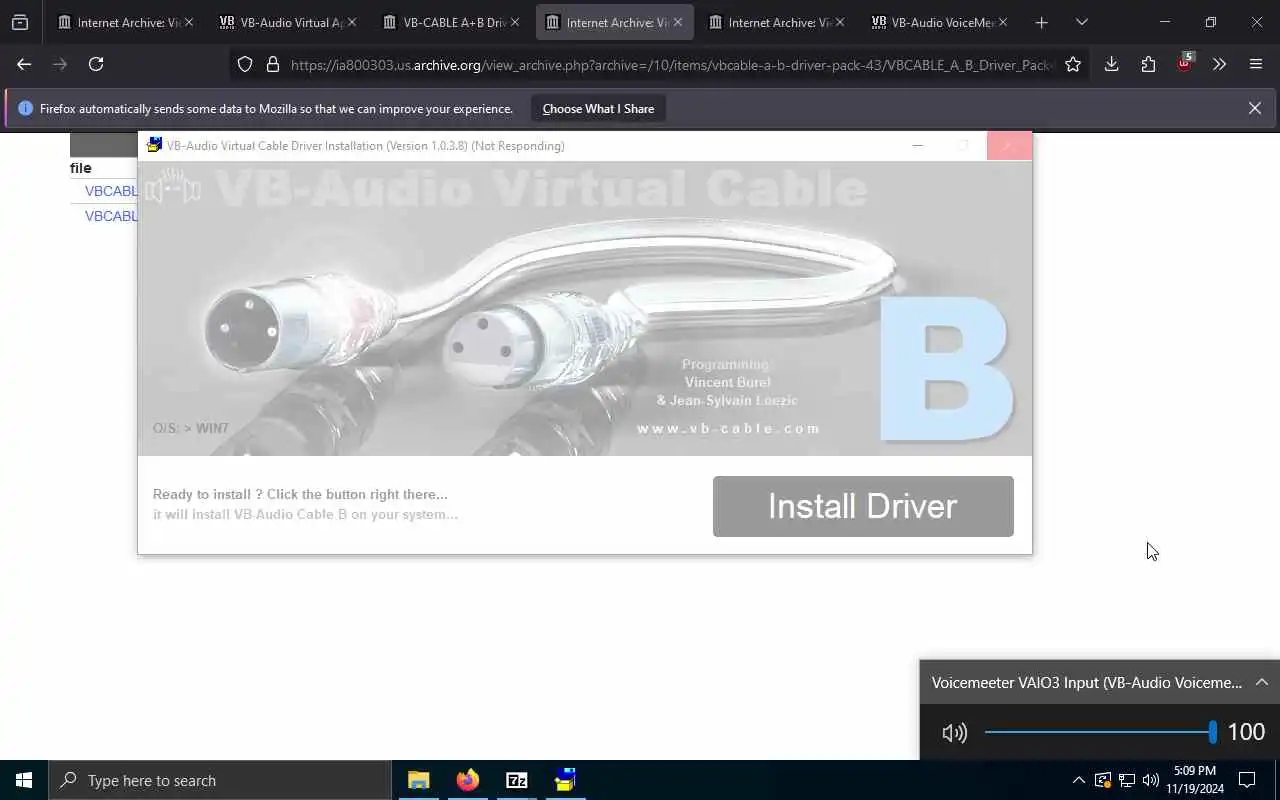
Task: Dismiss the Firefox data notification bar
Action: 1254,108
